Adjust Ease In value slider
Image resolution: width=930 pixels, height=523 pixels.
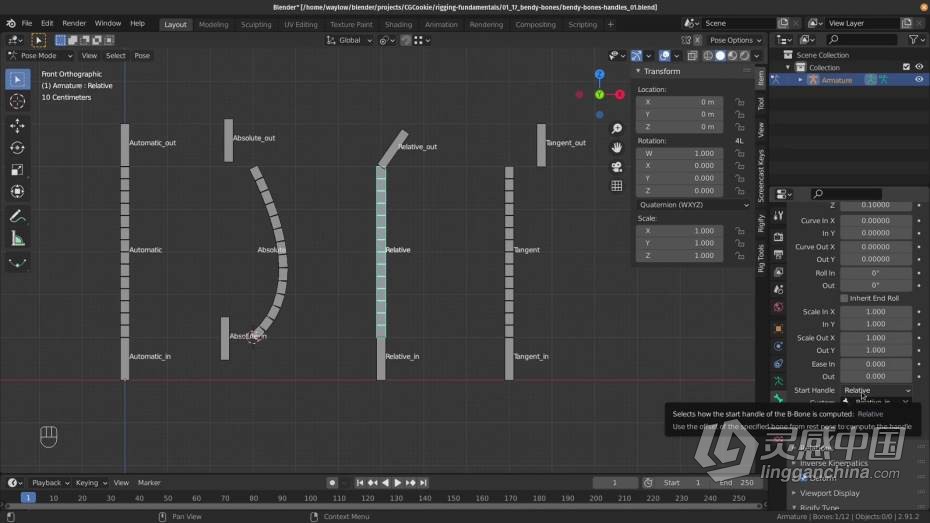tap(875, 364)
